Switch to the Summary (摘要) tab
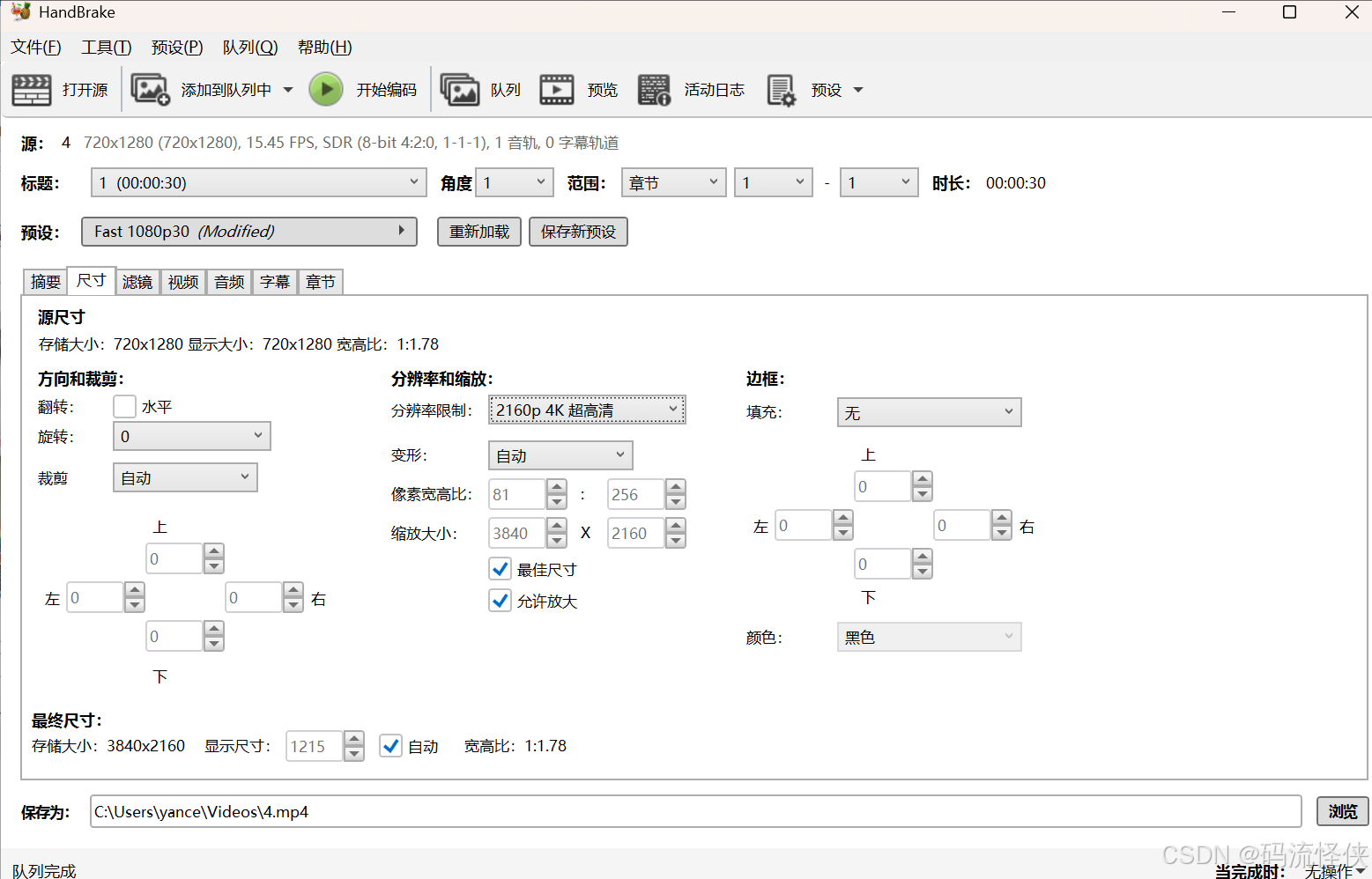The width and height of the screenshot is (1372, 879). click(x=46, y=282)
